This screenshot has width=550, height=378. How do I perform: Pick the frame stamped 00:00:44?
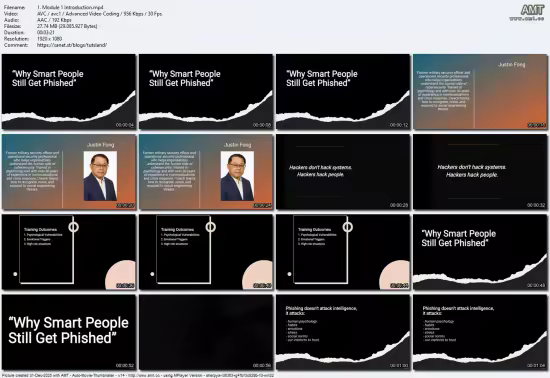(x=343, y=252)
